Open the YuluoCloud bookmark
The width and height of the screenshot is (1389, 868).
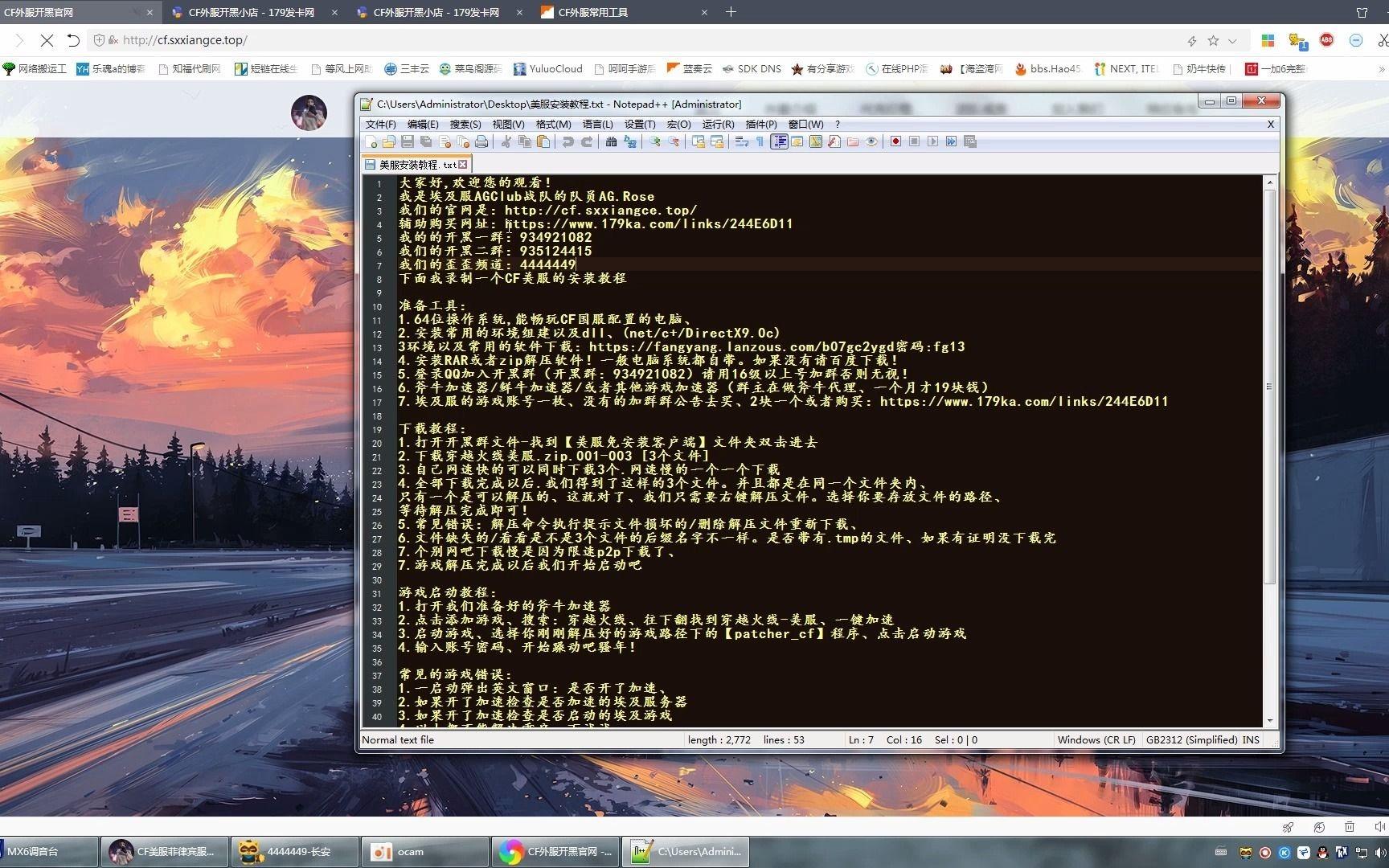click(548, 69)
